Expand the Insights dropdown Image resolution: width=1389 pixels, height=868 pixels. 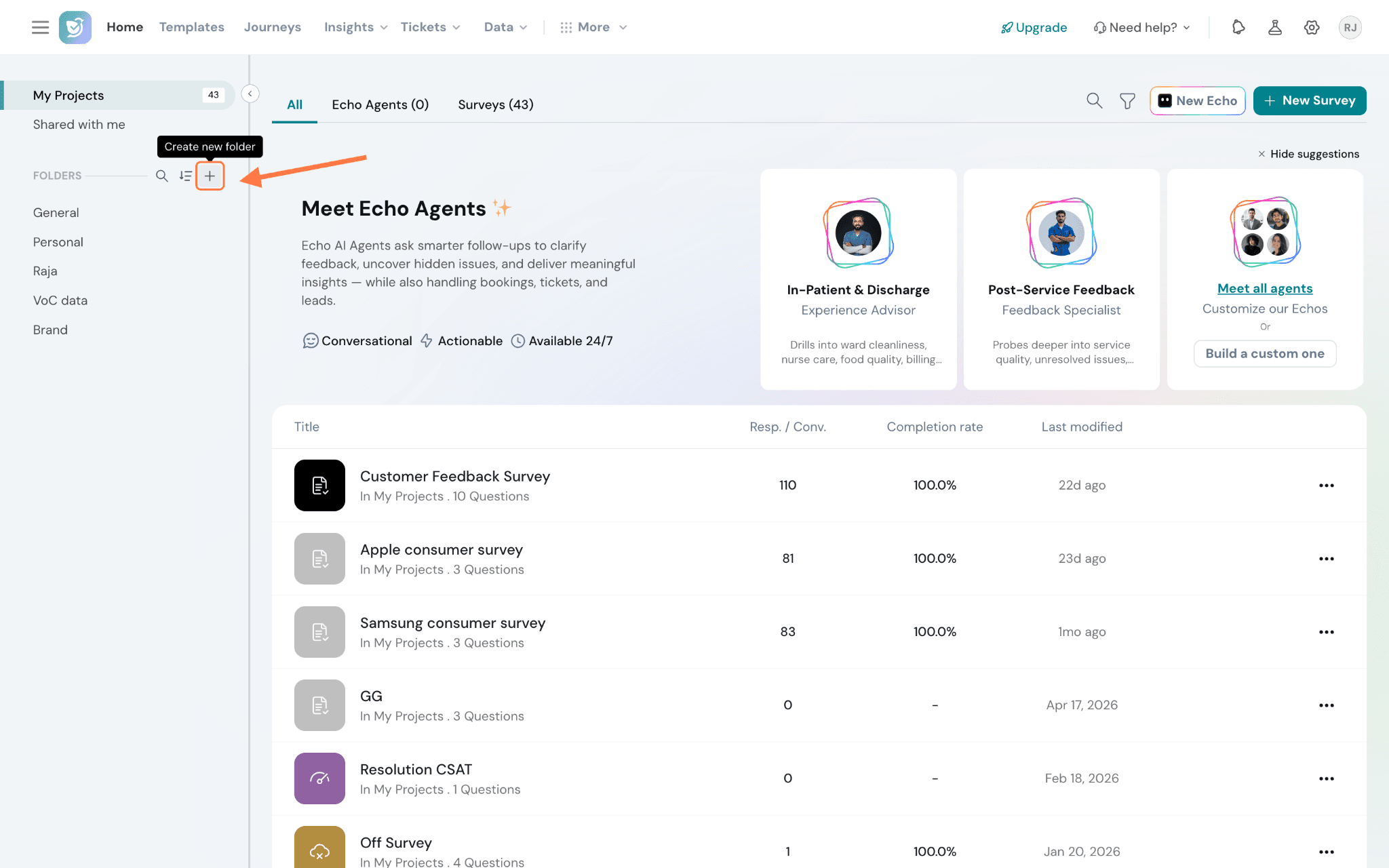(355, 27)
